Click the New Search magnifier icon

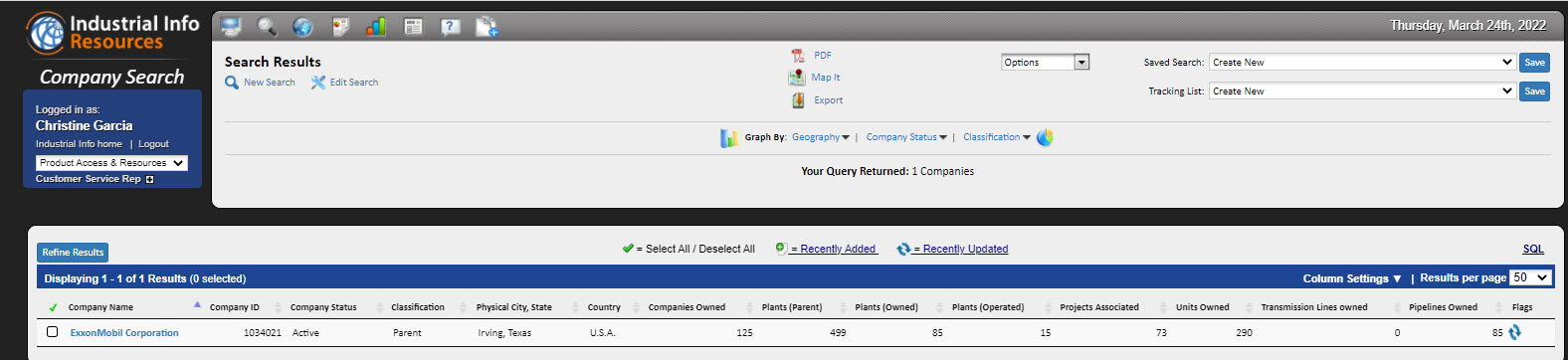point(232,83)
